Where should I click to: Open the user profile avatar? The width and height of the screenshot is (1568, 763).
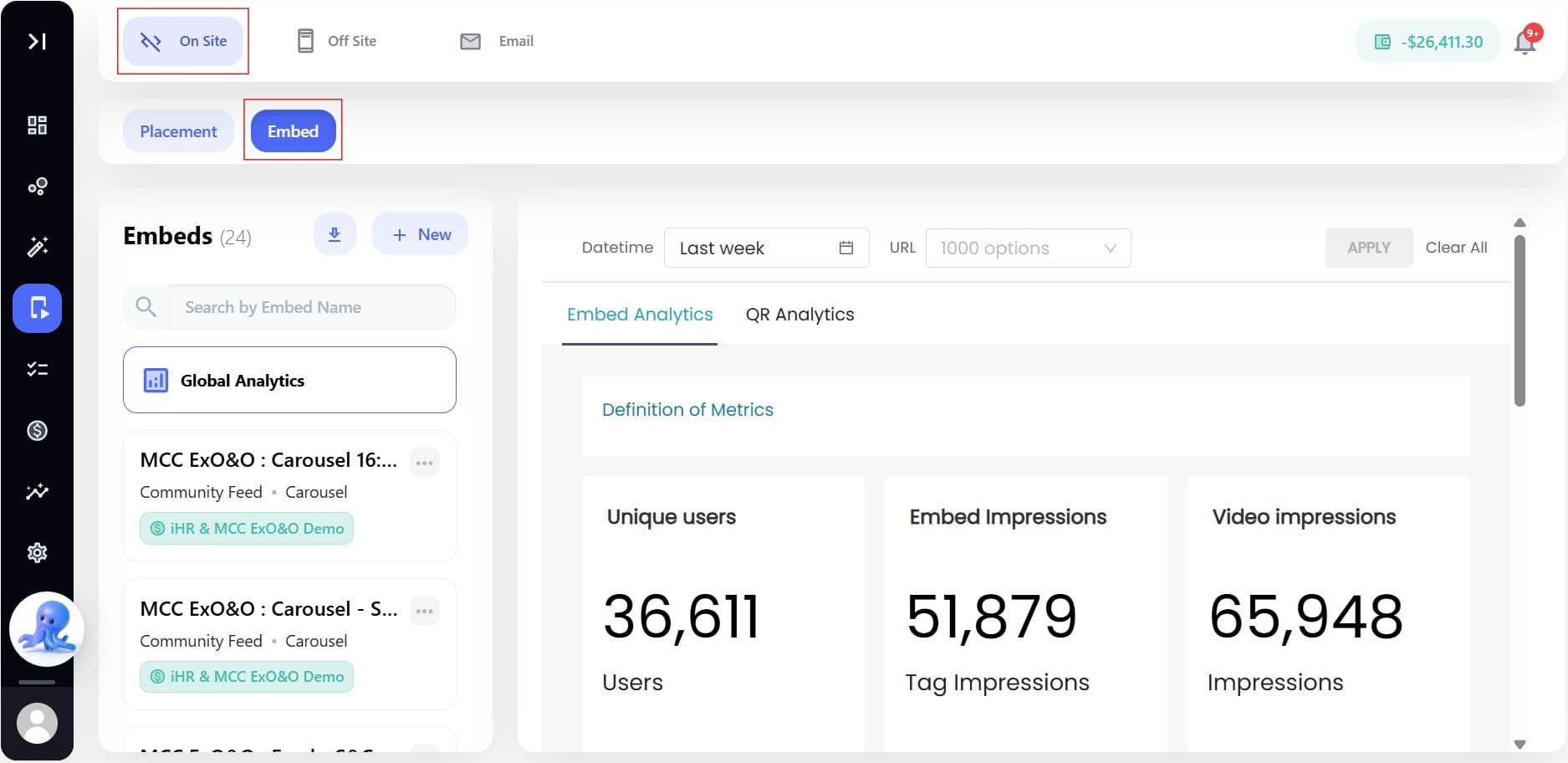(x=37, y=723)
